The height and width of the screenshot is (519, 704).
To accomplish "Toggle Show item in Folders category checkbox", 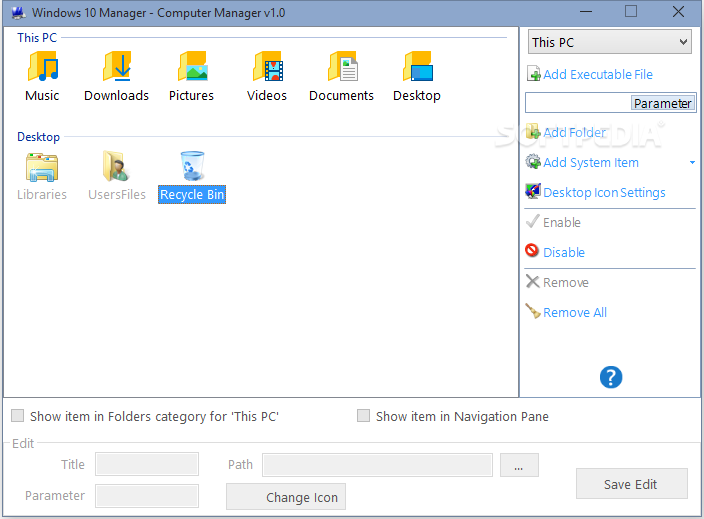I will (x=18, y=415).
